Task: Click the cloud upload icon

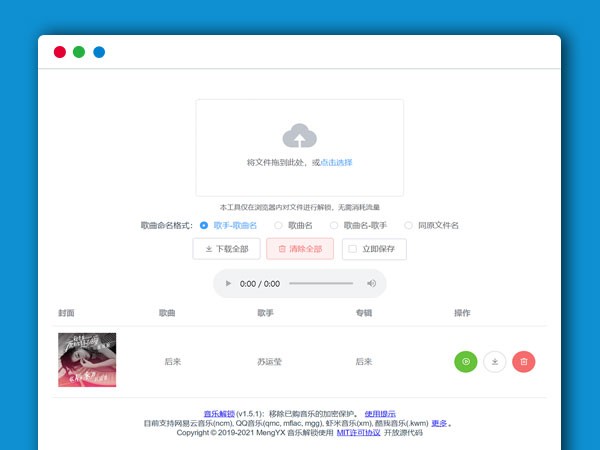Action: pyautogui.click(x=299, y=136)
